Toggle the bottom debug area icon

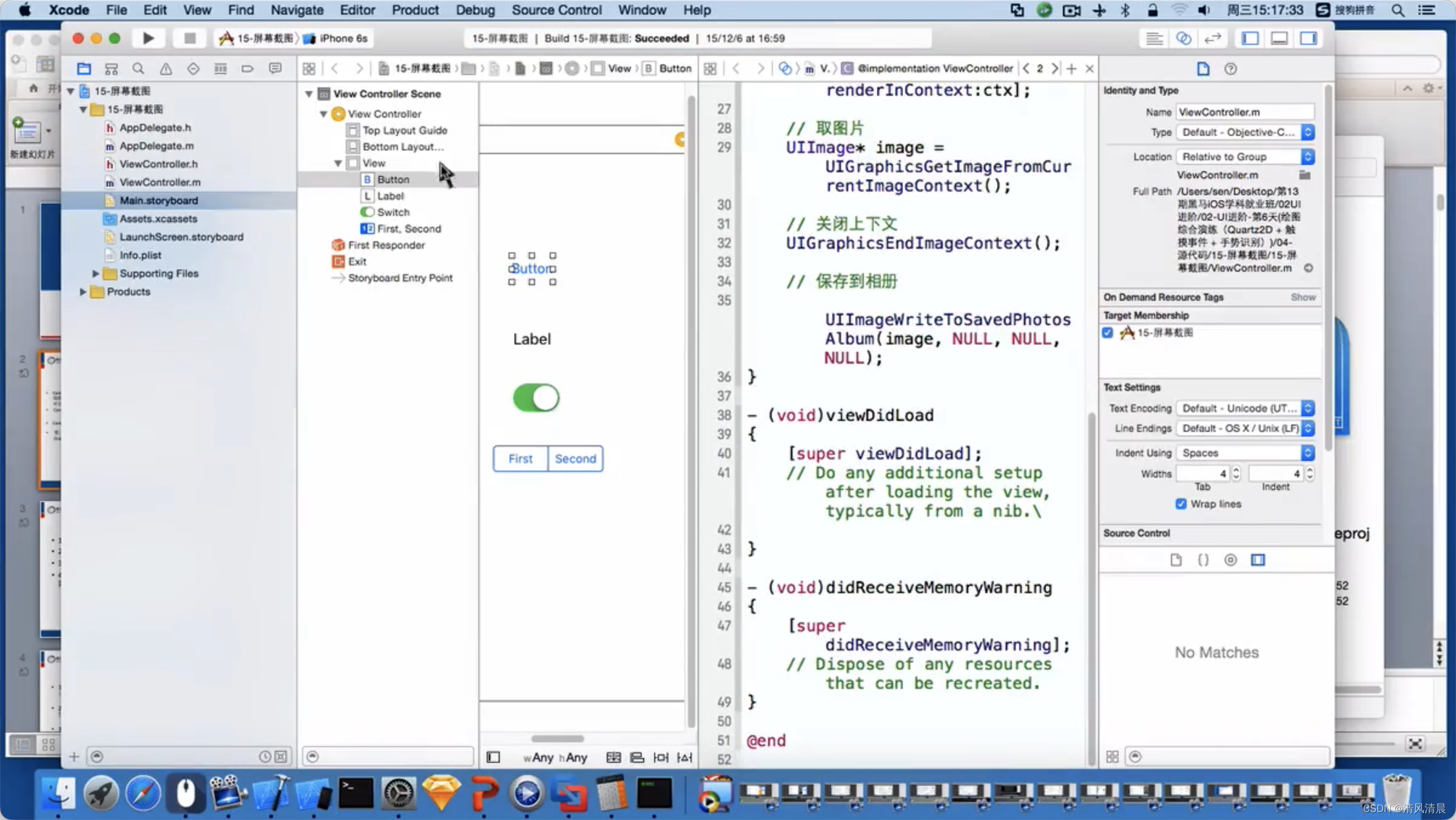1279,38
